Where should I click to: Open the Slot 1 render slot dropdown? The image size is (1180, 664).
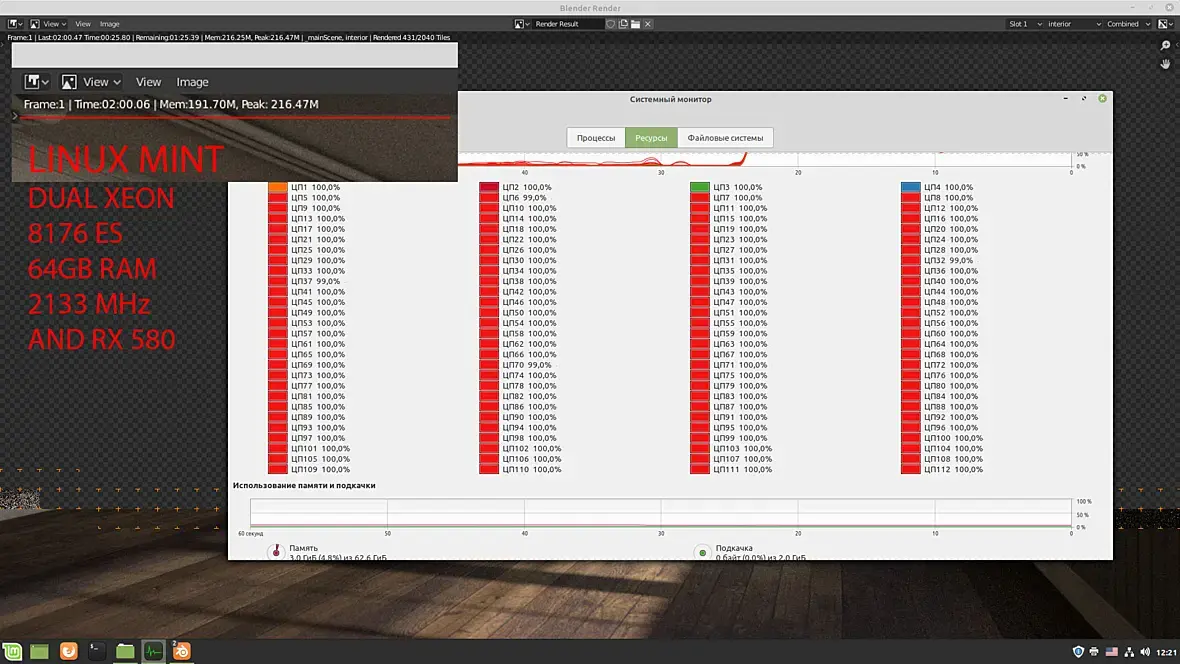[1025, 24]
